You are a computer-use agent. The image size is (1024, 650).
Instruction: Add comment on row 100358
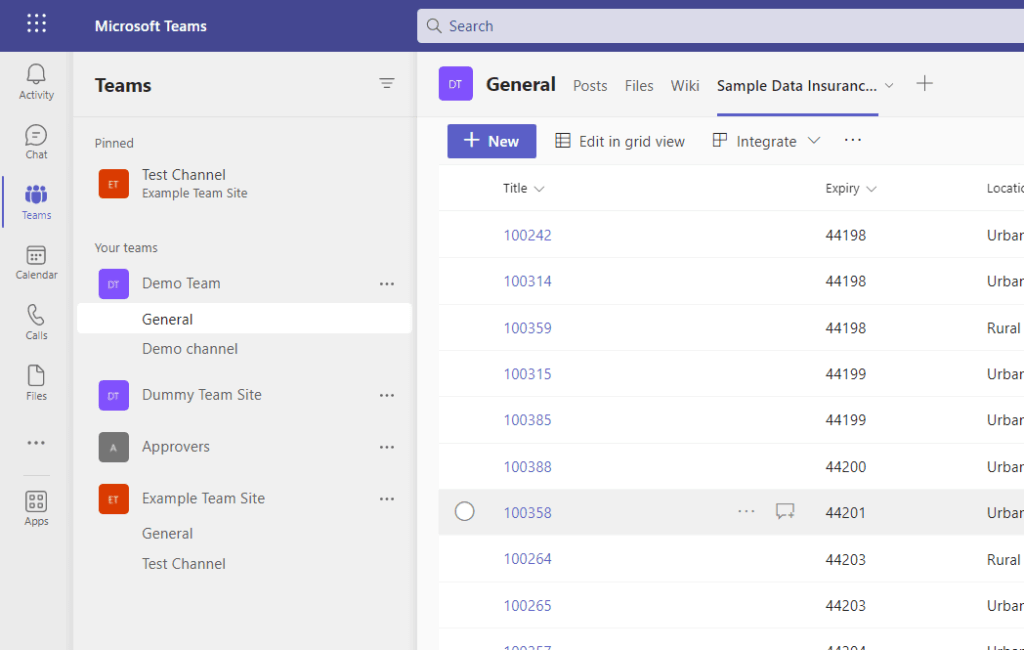click(x=785, y=512)
